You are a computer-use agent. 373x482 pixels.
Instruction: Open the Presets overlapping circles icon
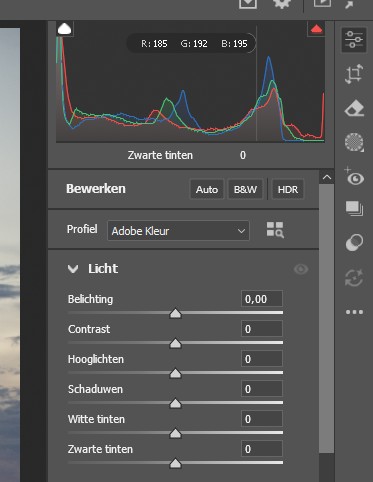tap(354, 242)
